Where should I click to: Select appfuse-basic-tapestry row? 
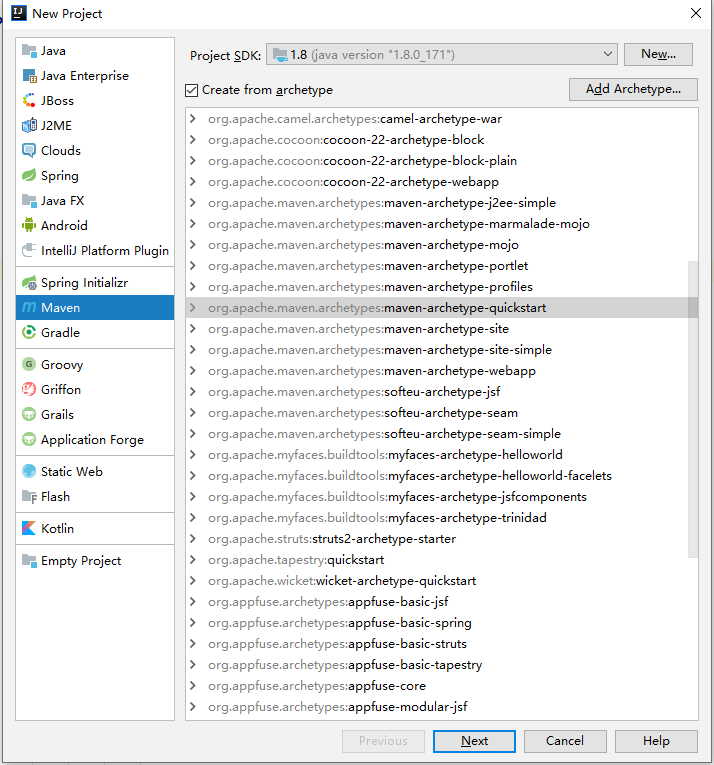[x=442, y=664]
